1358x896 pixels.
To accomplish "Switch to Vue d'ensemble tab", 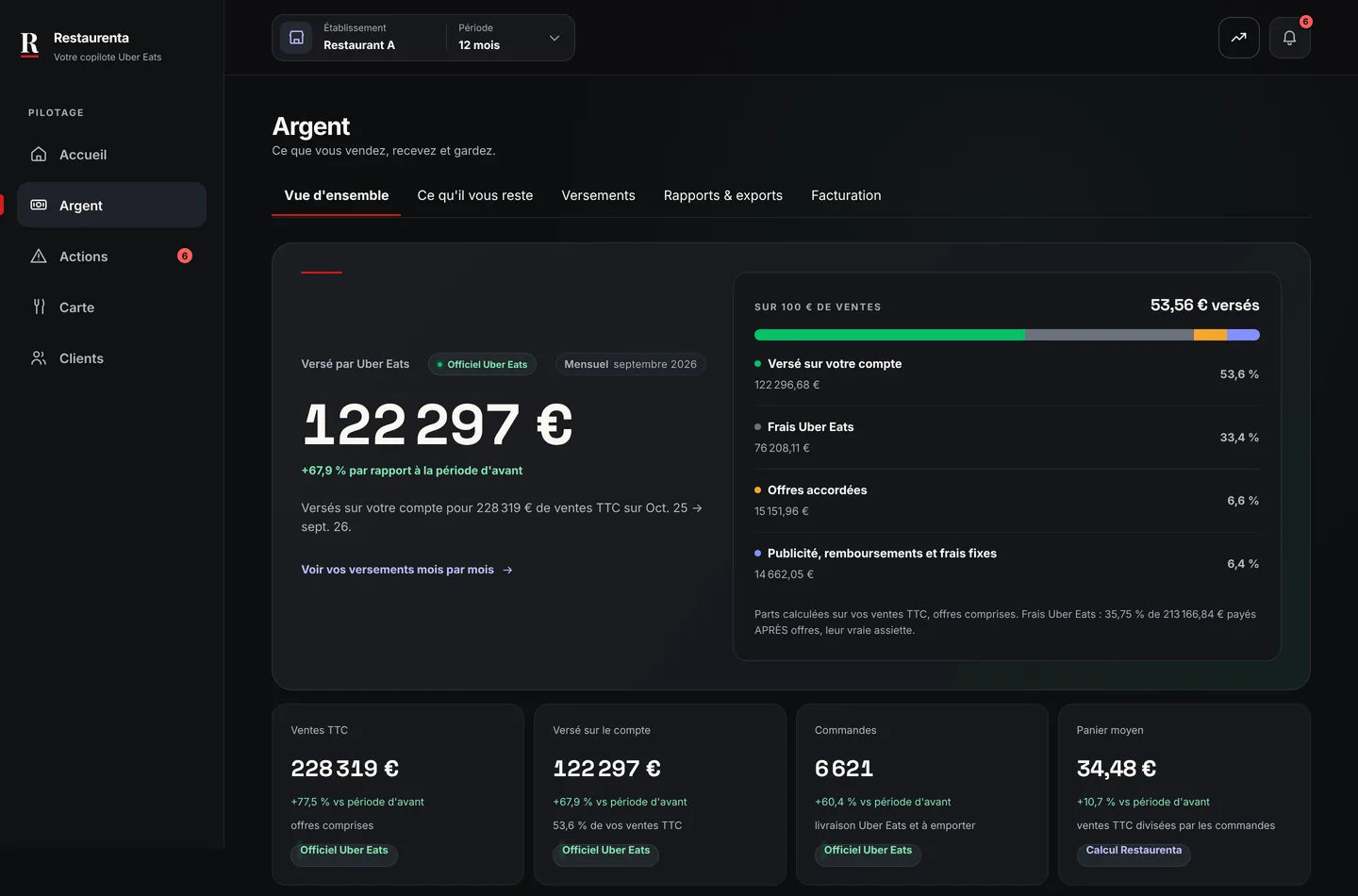I will coord(337,195).
